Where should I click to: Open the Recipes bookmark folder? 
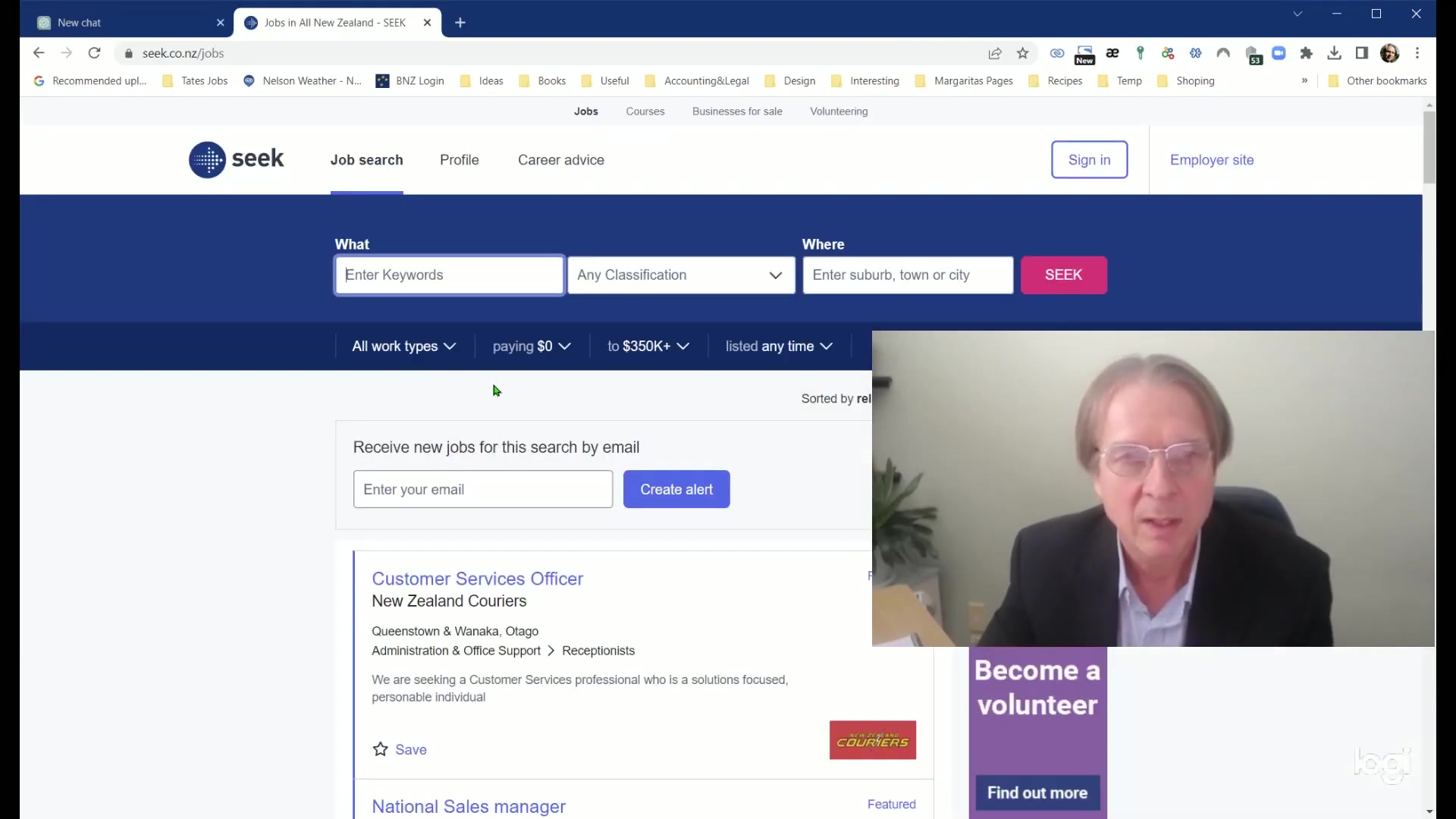pyautogui.click(x=1056, y=80)
